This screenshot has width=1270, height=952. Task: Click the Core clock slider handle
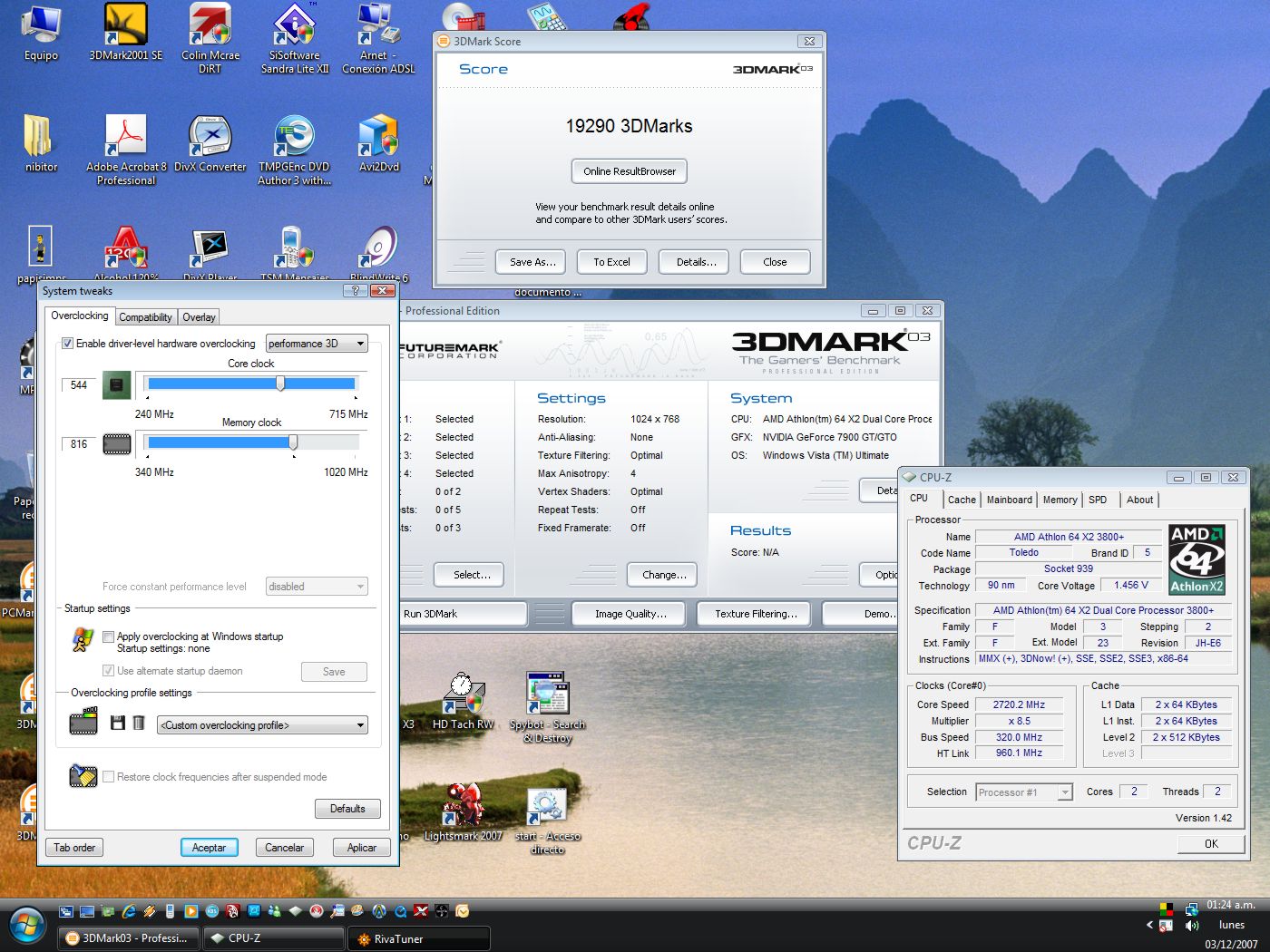coord(280,384)
